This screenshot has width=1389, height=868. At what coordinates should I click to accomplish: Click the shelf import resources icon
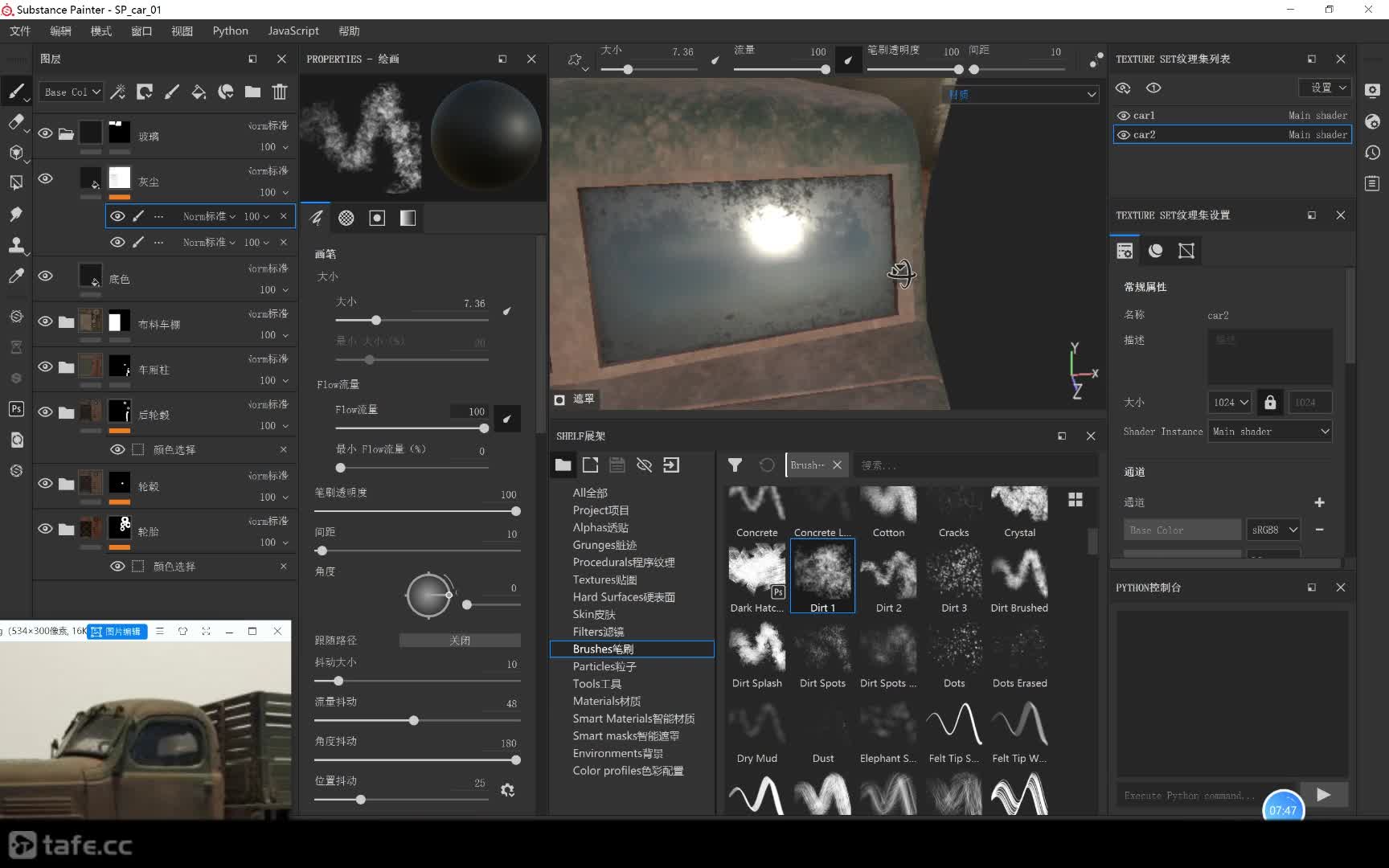click(x=671, y=465)
